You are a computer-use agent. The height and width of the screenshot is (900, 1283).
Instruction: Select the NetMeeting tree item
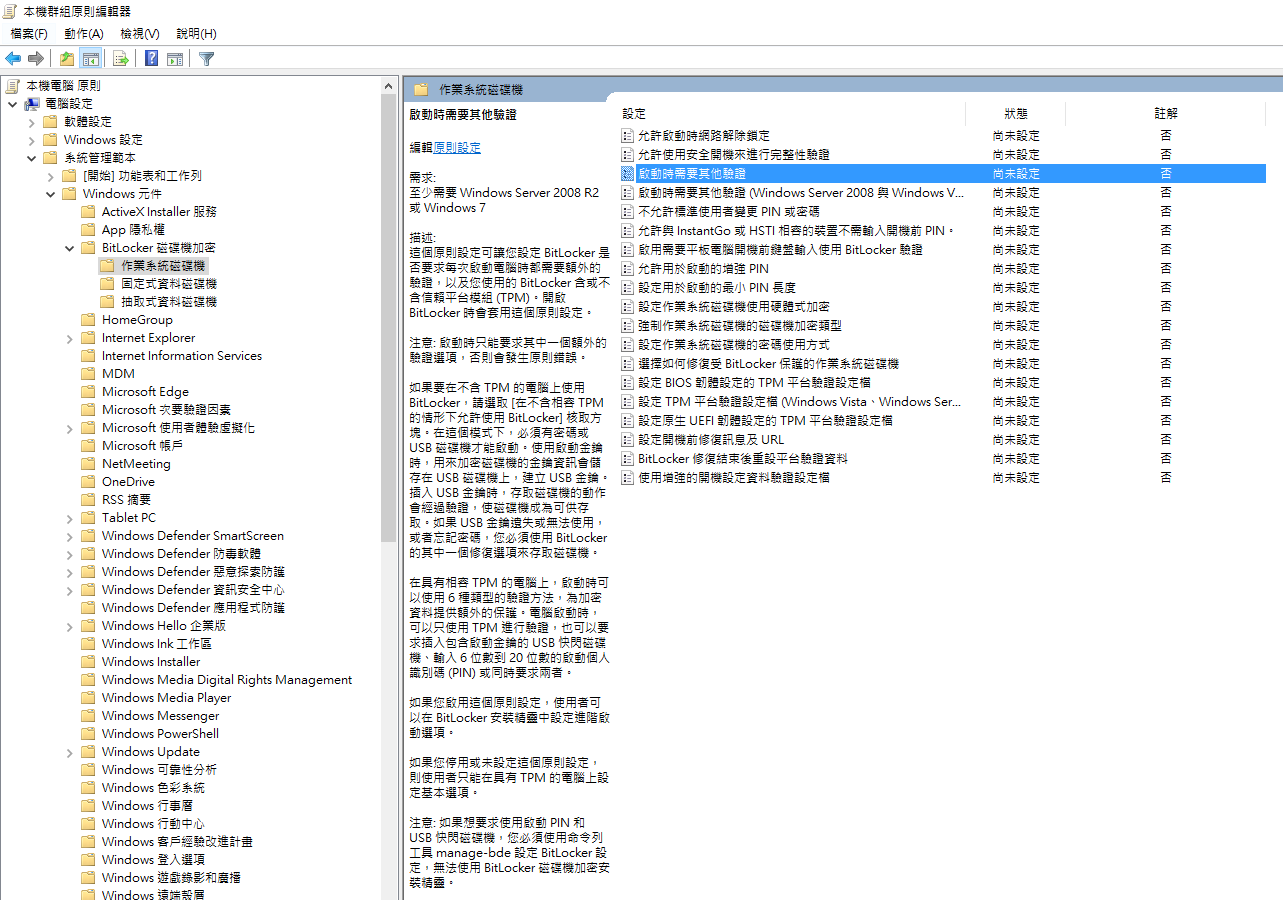(x=136, y=464)
